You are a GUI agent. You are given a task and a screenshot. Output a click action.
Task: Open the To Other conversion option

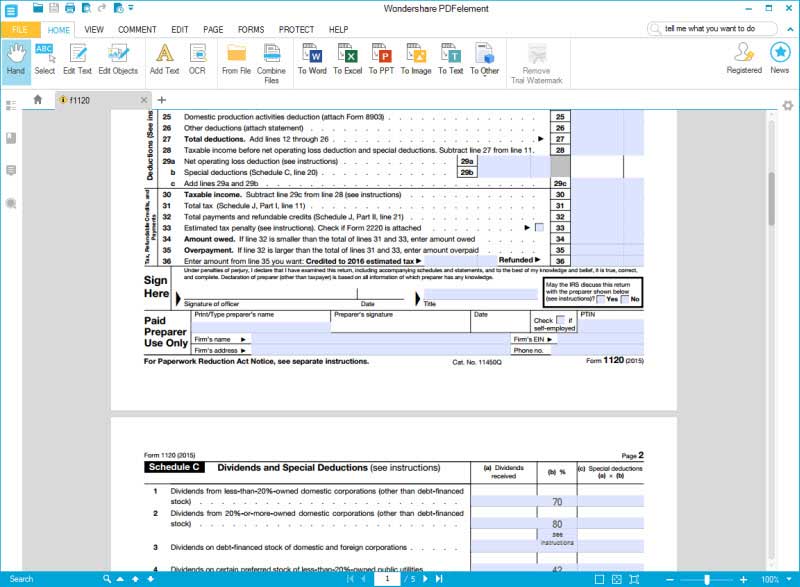click(x=484, y=60)
